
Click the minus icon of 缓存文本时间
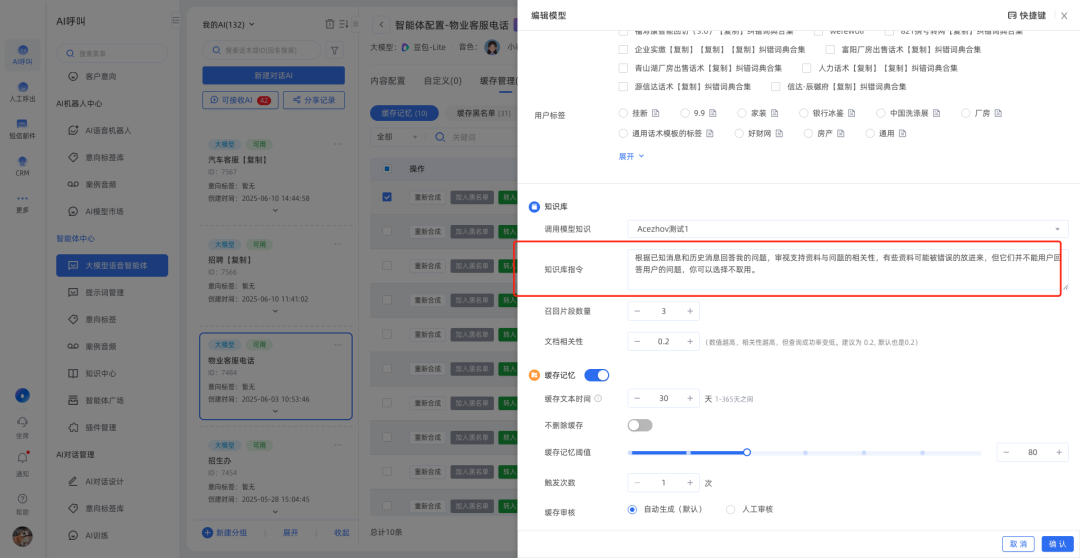(637, 398)
